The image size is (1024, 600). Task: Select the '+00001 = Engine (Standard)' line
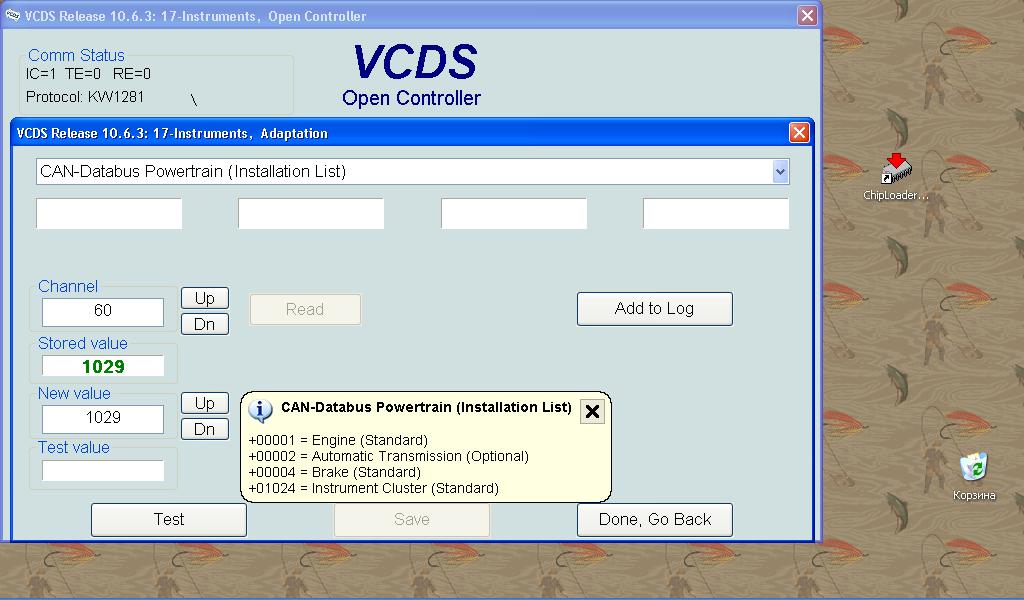[338, 440]
